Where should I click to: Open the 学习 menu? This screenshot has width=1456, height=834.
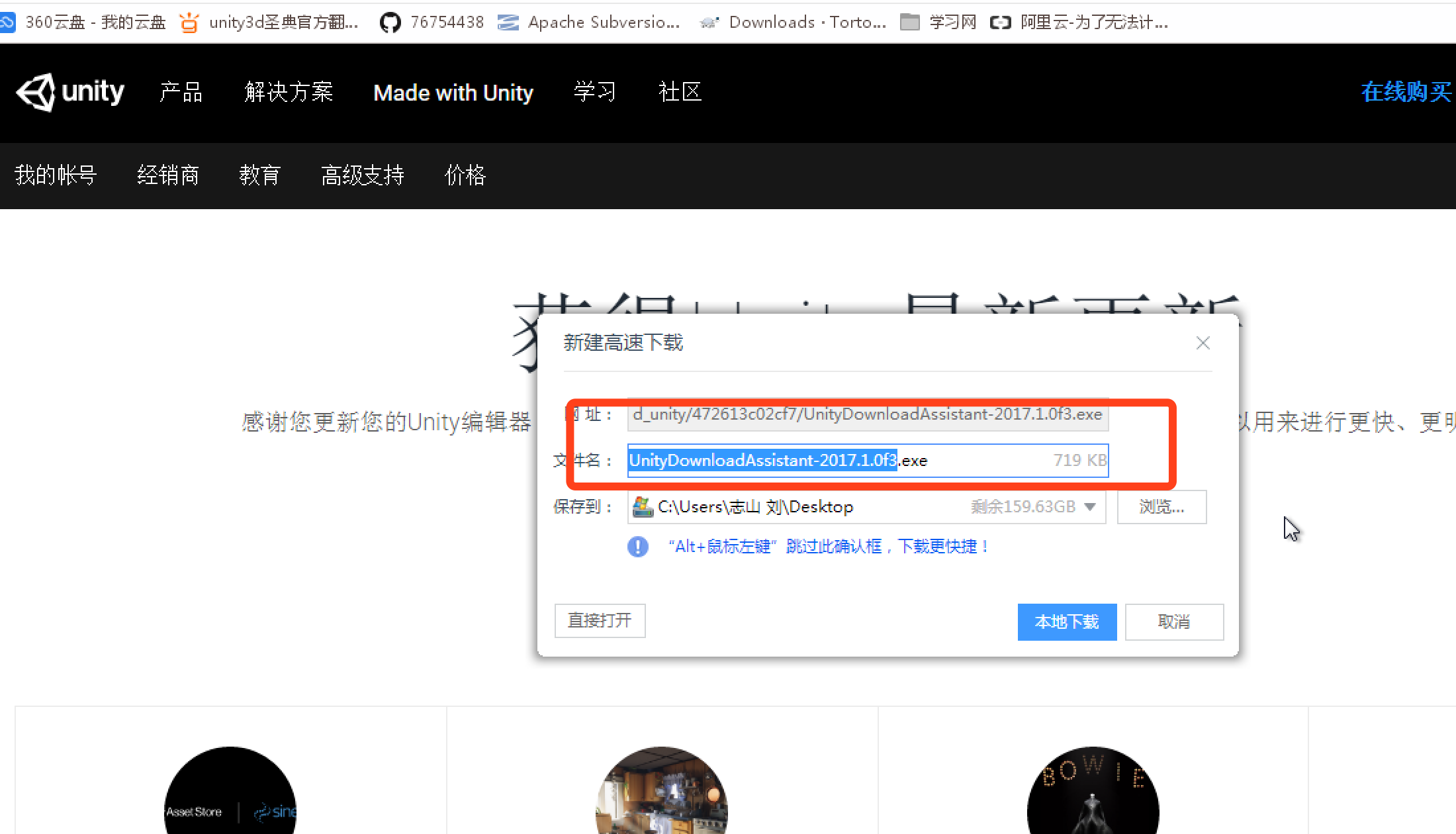click(595, 92)
